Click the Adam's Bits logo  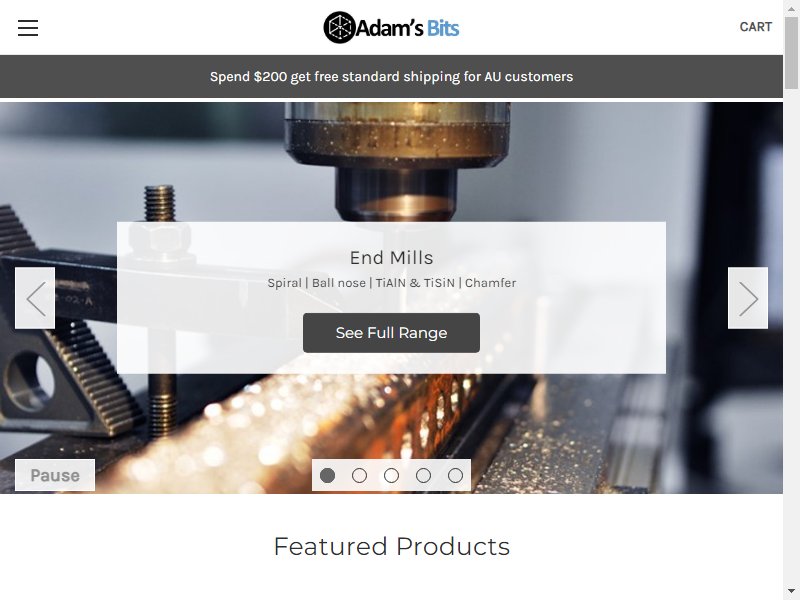pos(391,28)
